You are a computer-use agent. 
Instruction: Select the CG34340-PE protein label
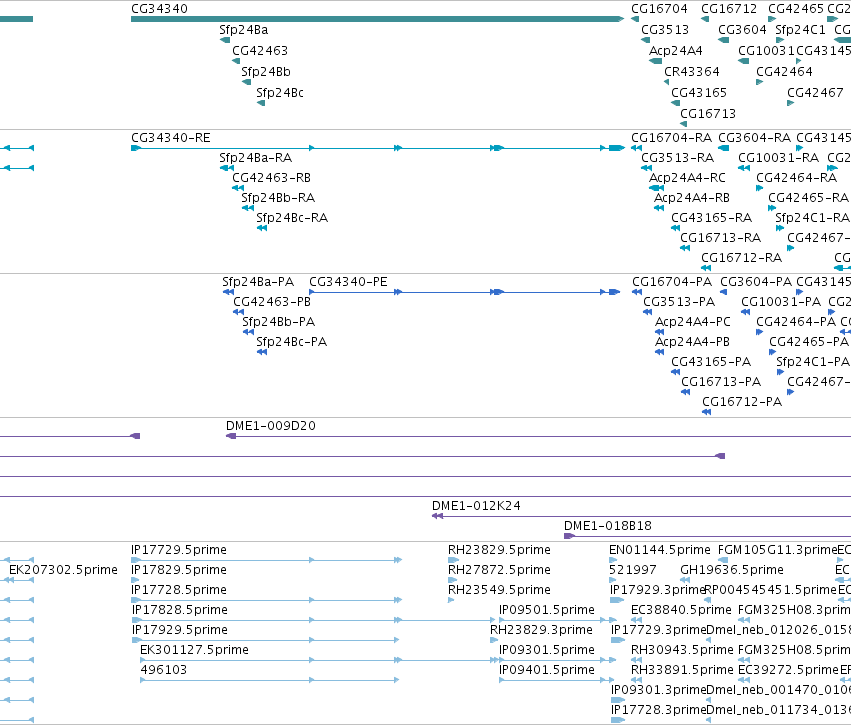pos(348,283)
